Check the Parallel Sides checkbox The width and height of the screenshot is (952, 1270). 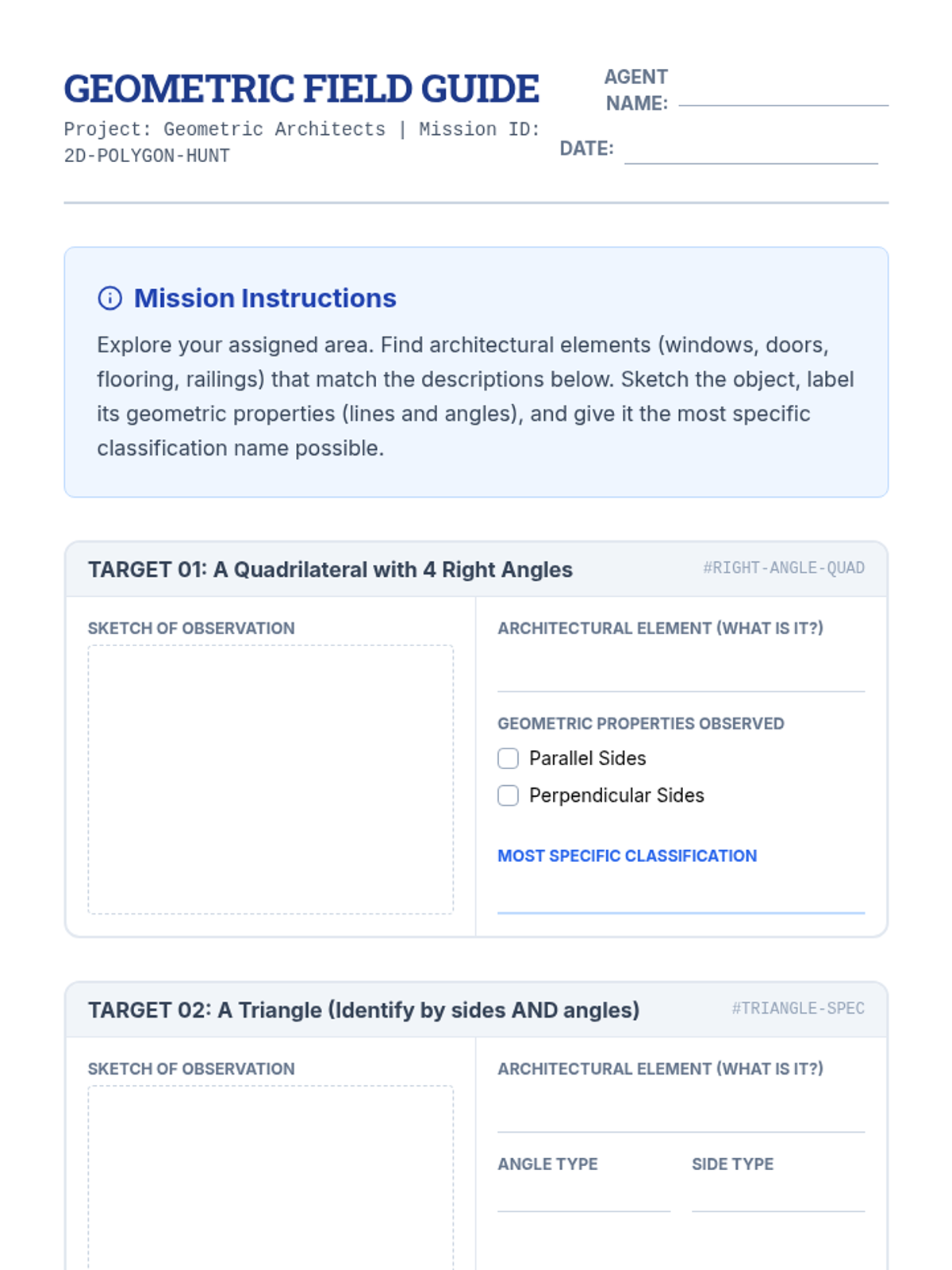pyautogui.click(x=508, y=759)
